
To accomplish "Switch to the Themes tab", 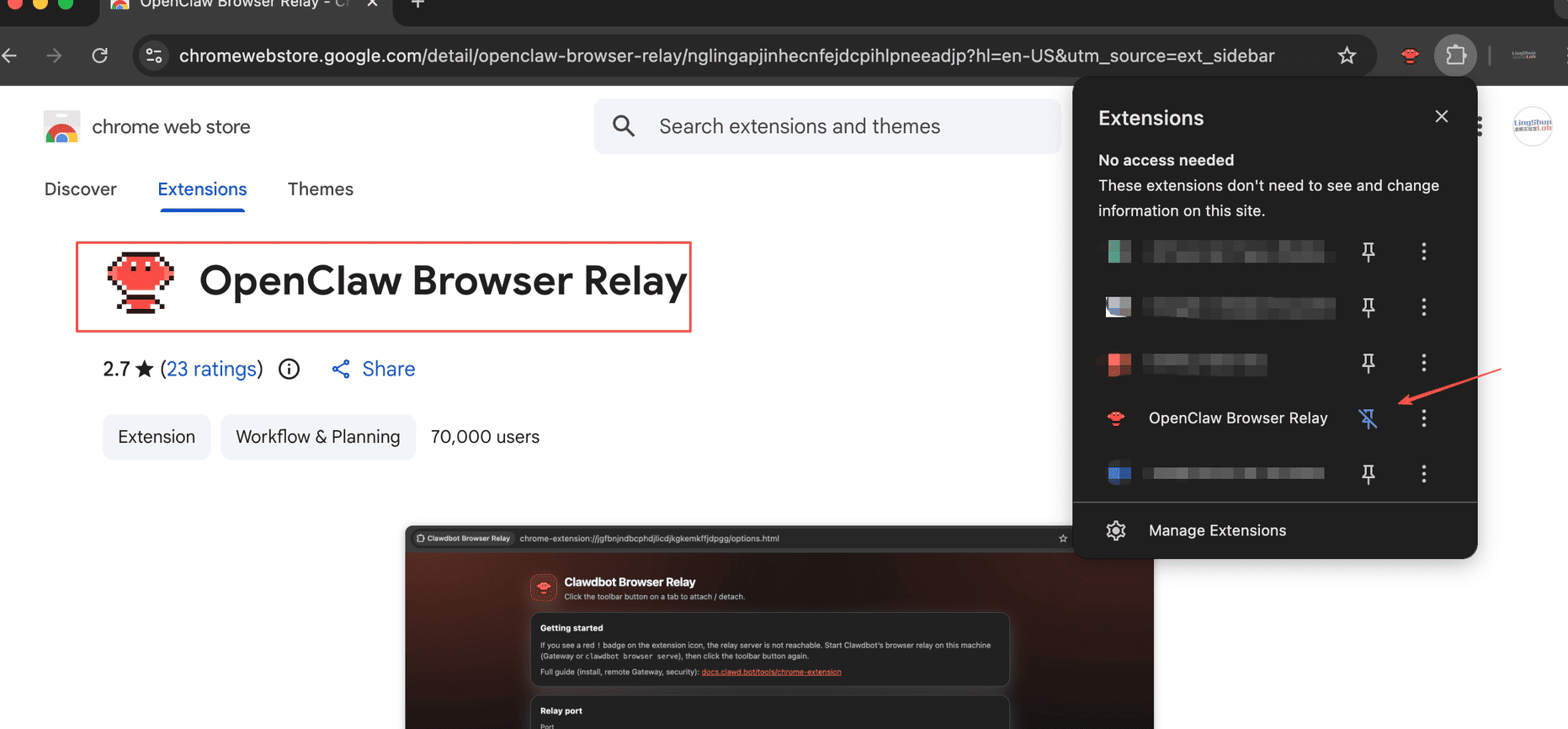I will [321, 189].
